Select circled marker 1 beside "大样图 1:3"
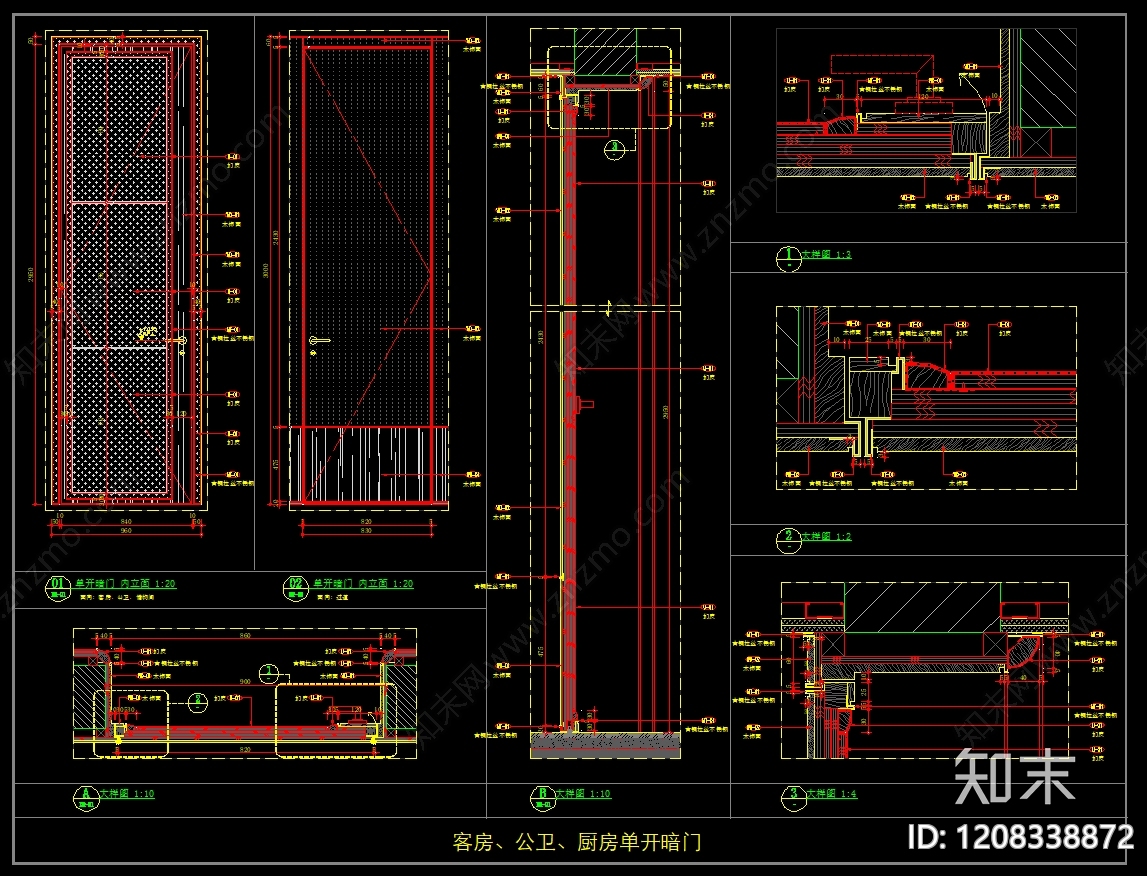 (789, 257)
